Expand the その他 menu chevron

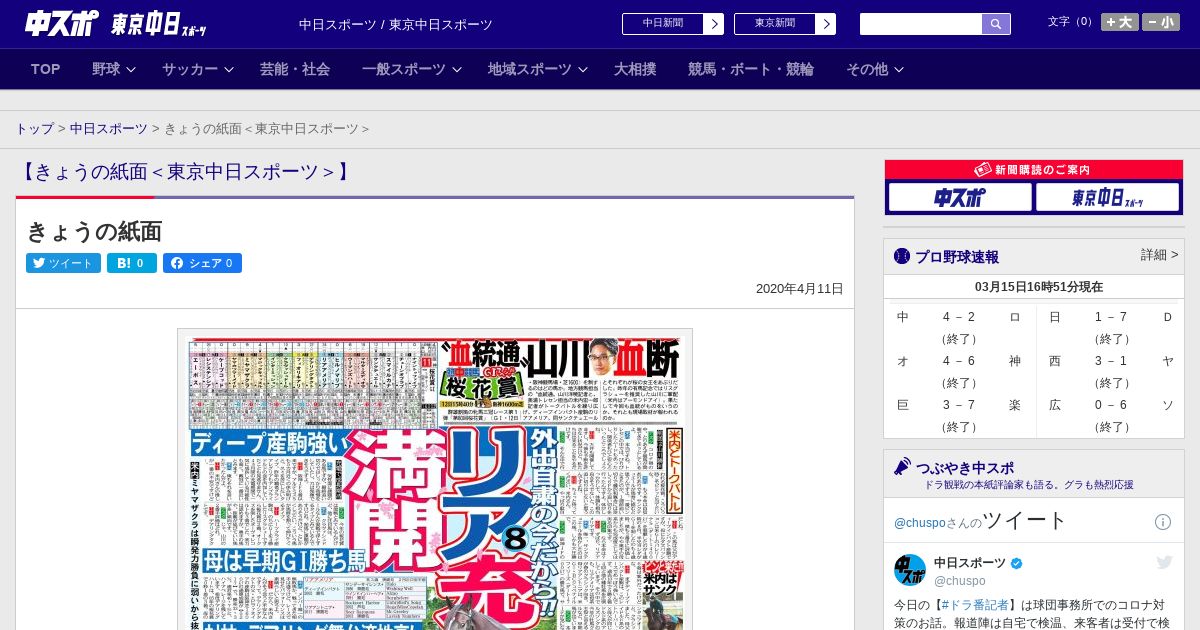click(899, 70)
